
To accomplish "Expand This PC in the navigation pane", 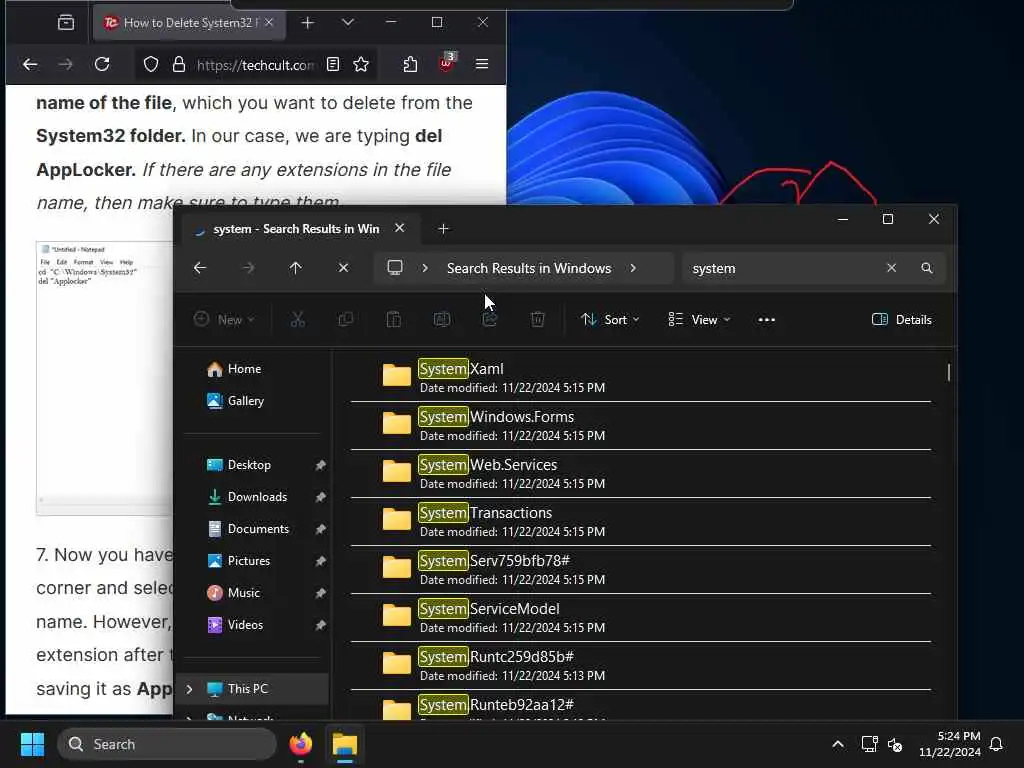I will [x=189, y=689].
